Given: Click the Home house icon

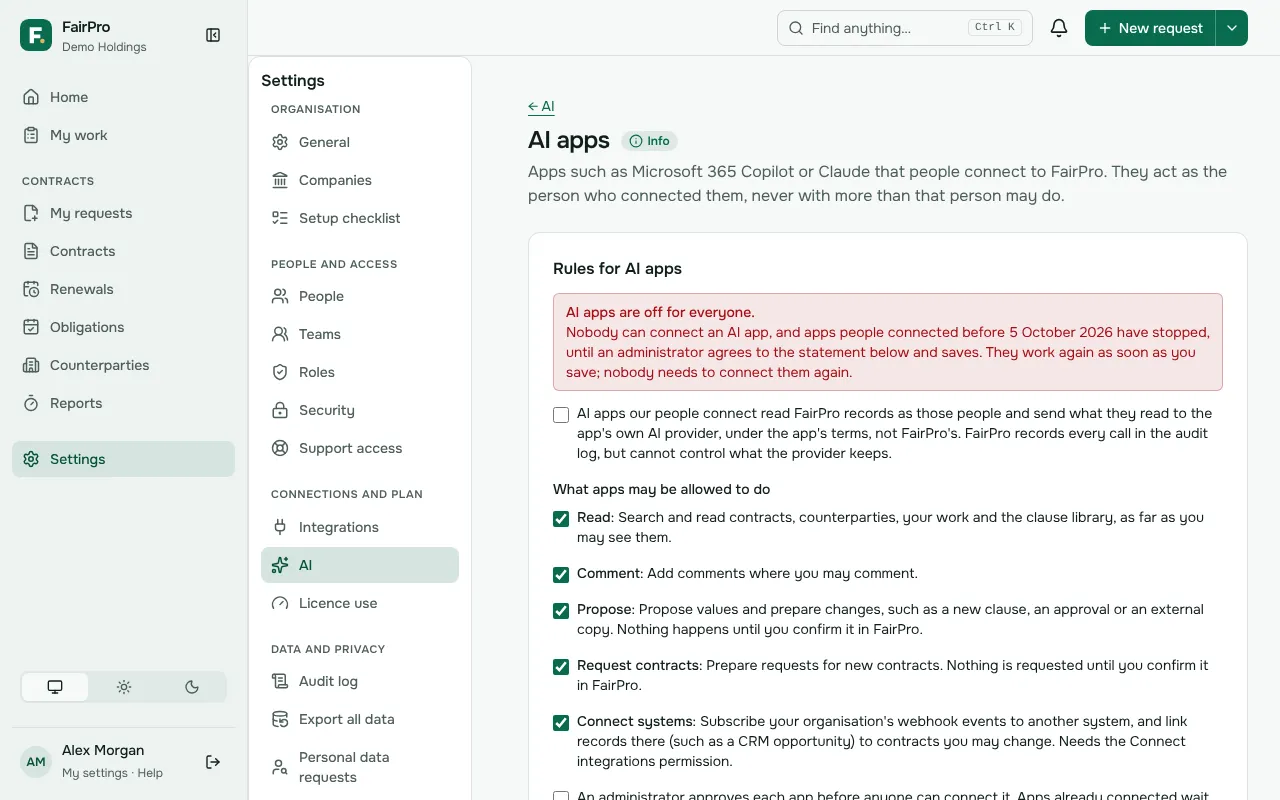Looking at the screenshot, I should pyautogui.click(x=31, y=97).
